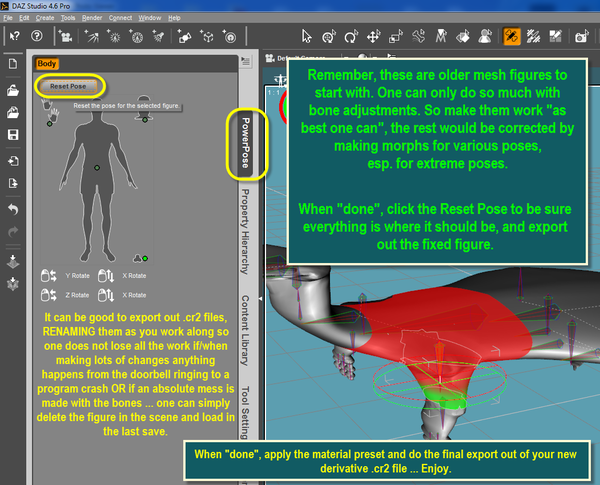Screen dimensions: 600x485
Task: Open the Render menu
Action: tap(92, 18)
